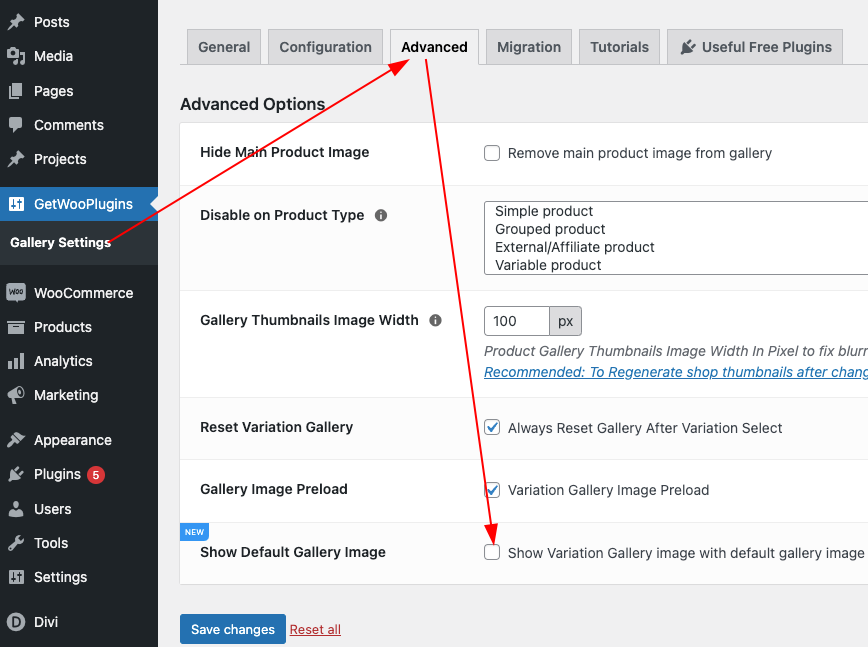Click the Marketing megaphone icon
Viewport: 868px width, 647px height.
coord(16,395)
